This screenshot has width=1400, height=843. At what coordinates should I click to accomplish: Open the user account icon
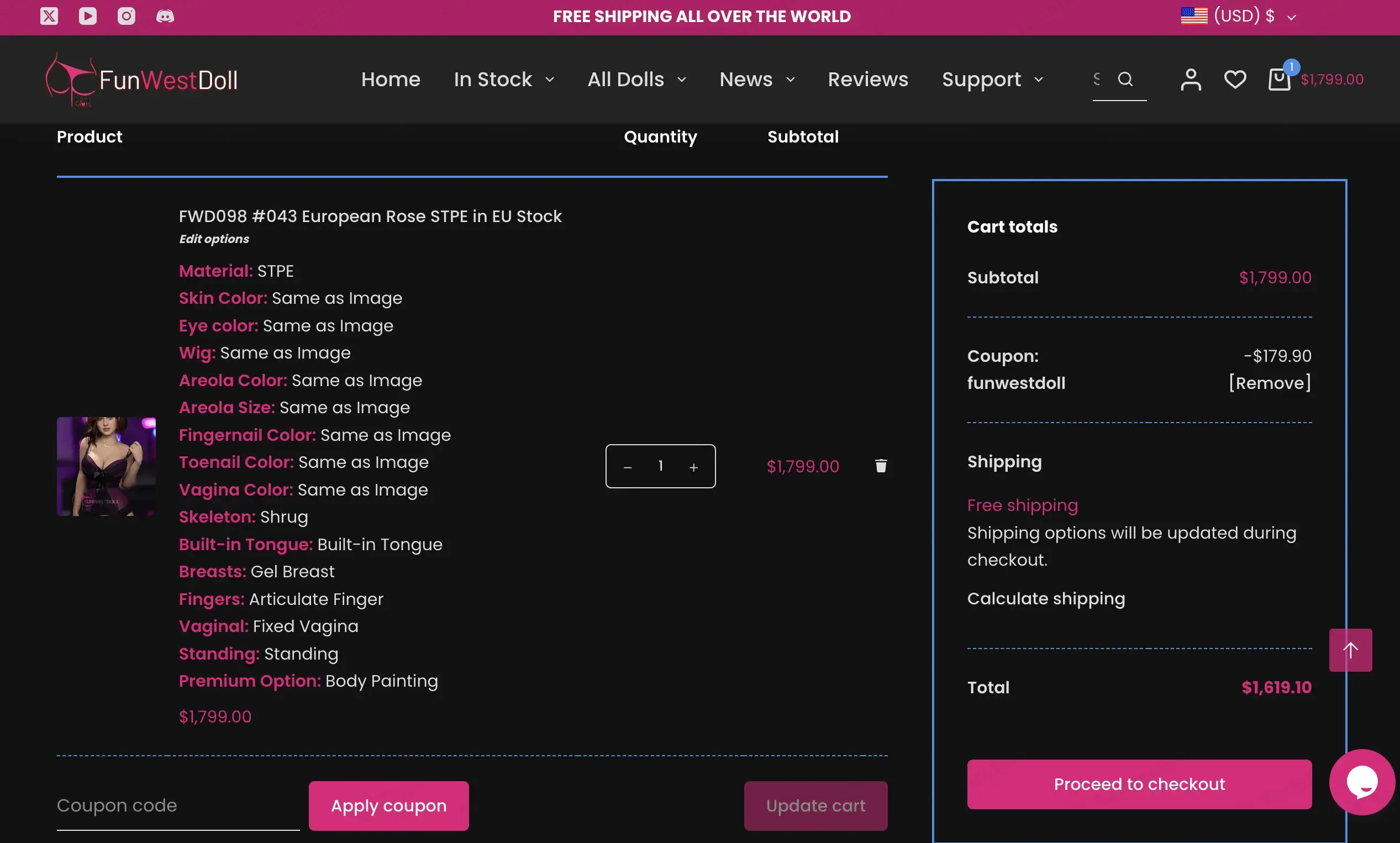click(1191, 80)
